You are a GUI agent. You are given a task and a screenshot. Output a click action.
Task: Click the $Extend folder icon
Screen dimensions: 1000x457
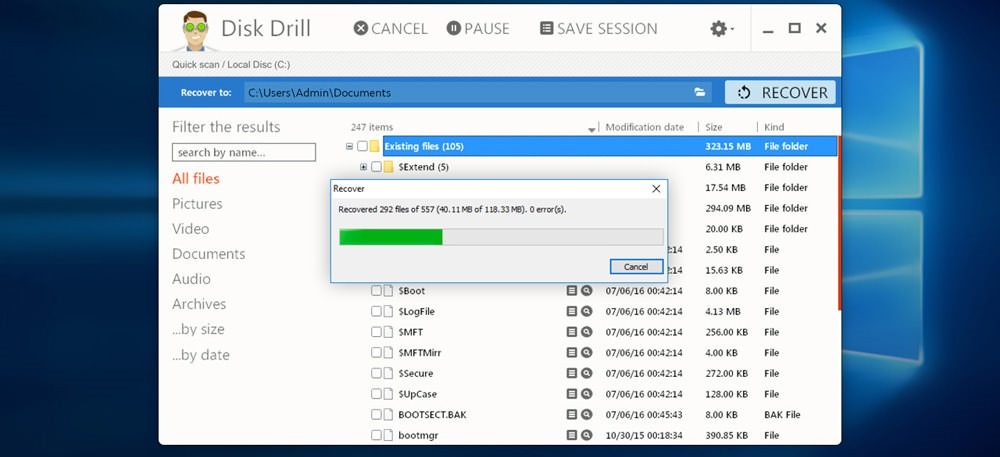pos(388,167)
